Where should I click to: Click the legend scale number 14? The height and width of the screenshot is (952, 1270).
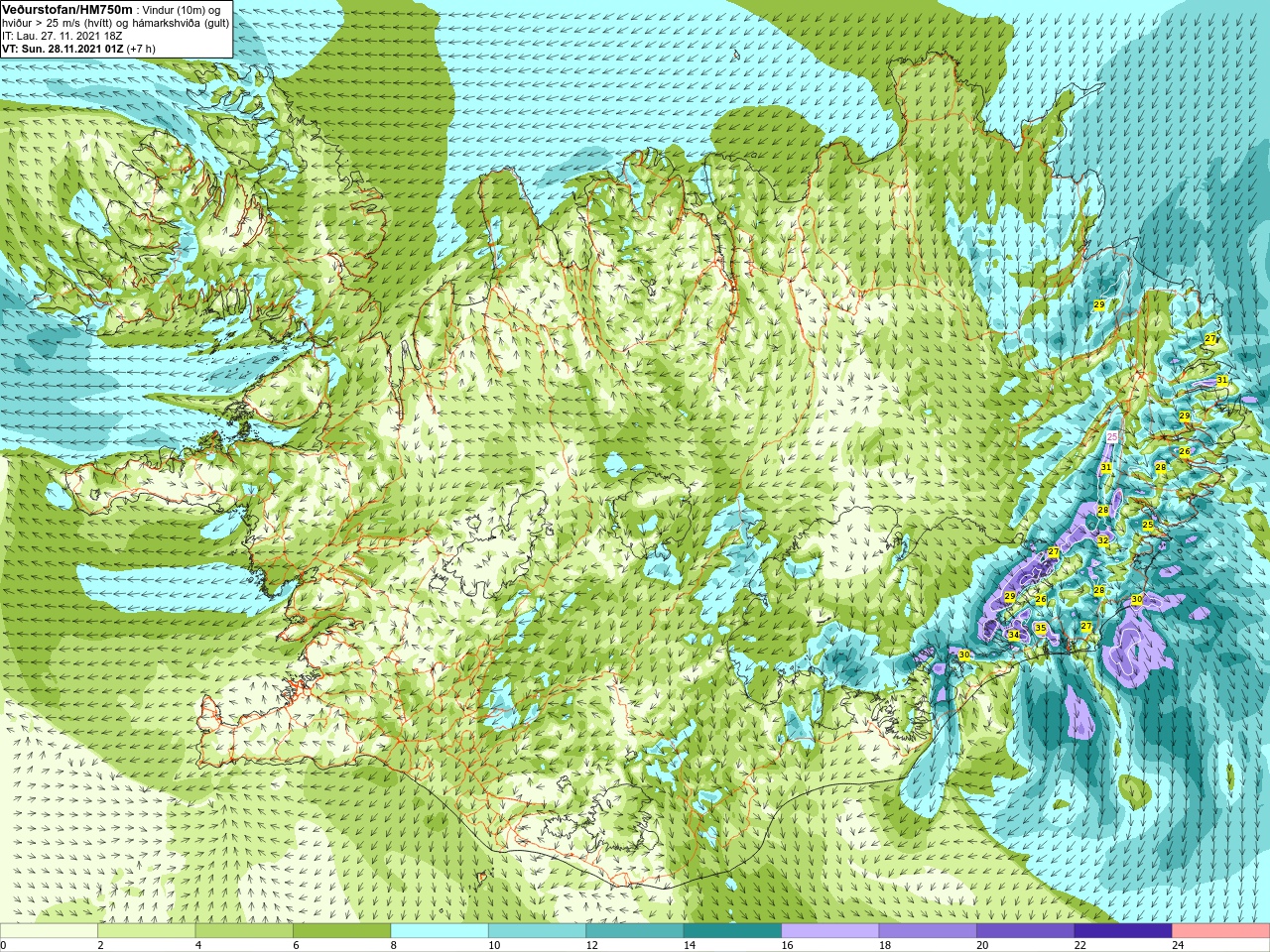click(690, 945)
